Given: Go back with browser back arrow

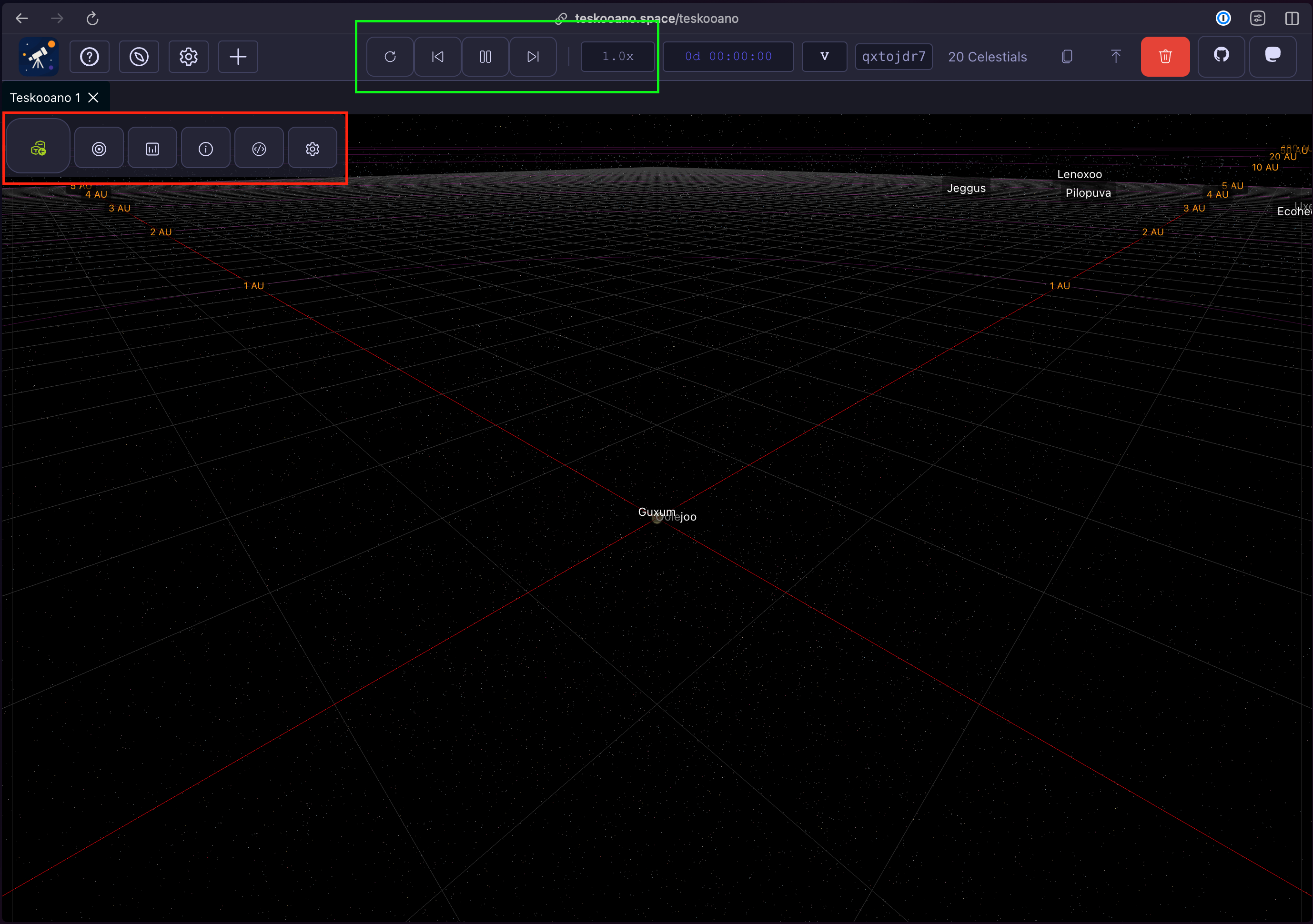Looking at the screenshot, I should 22,18.
